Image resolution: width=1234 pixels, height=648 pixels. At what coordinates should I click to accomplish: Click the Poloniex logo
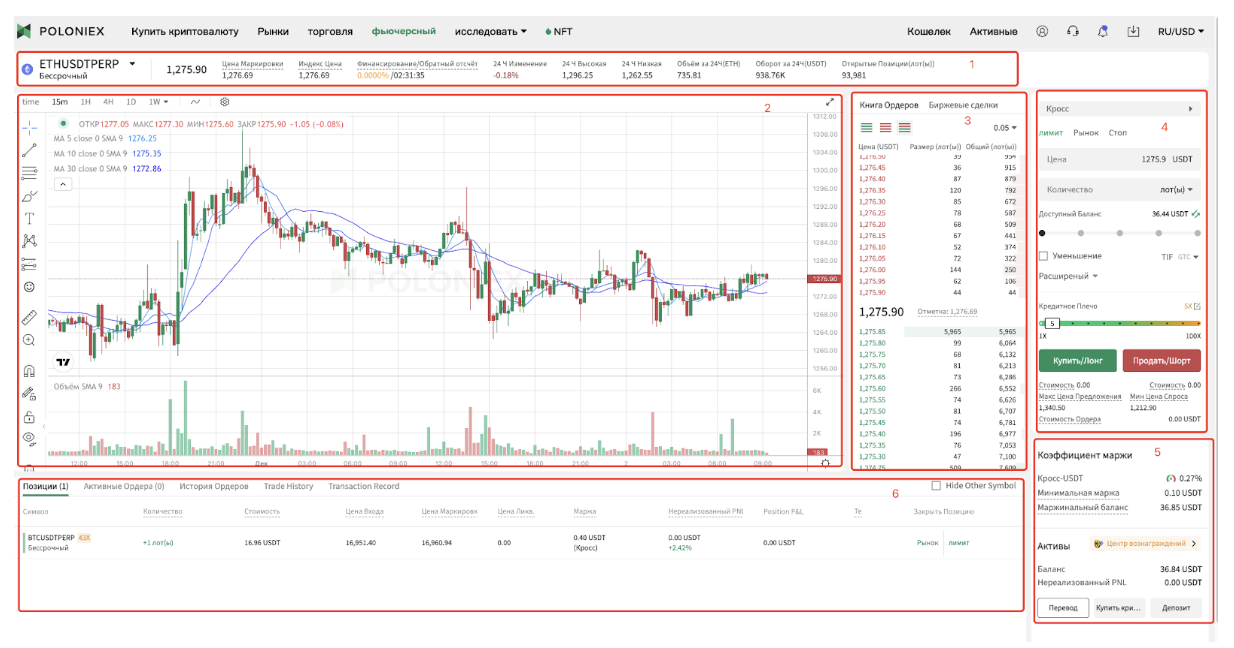click(61, 31)
